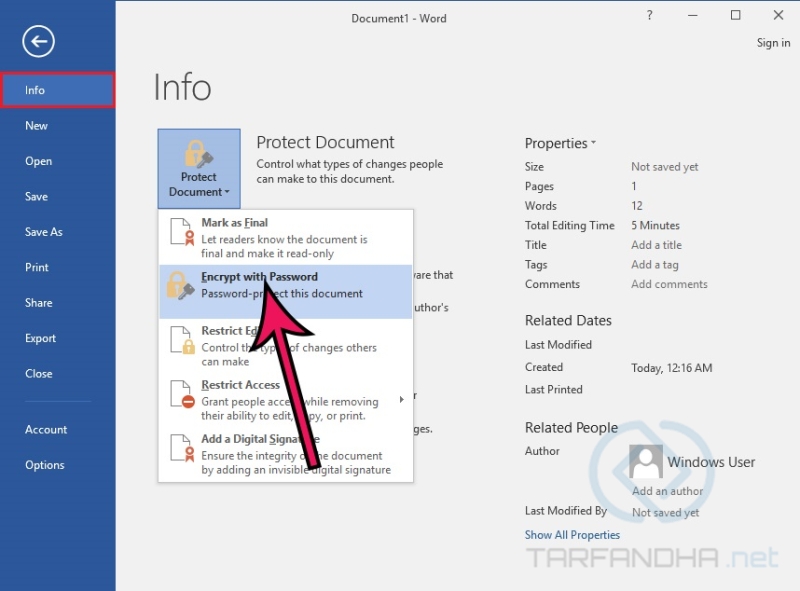The height and width of the screenshot is (591, 800).
Task: Click the Restrict Access no-entry page icon
Action: [x=182, y=394]
